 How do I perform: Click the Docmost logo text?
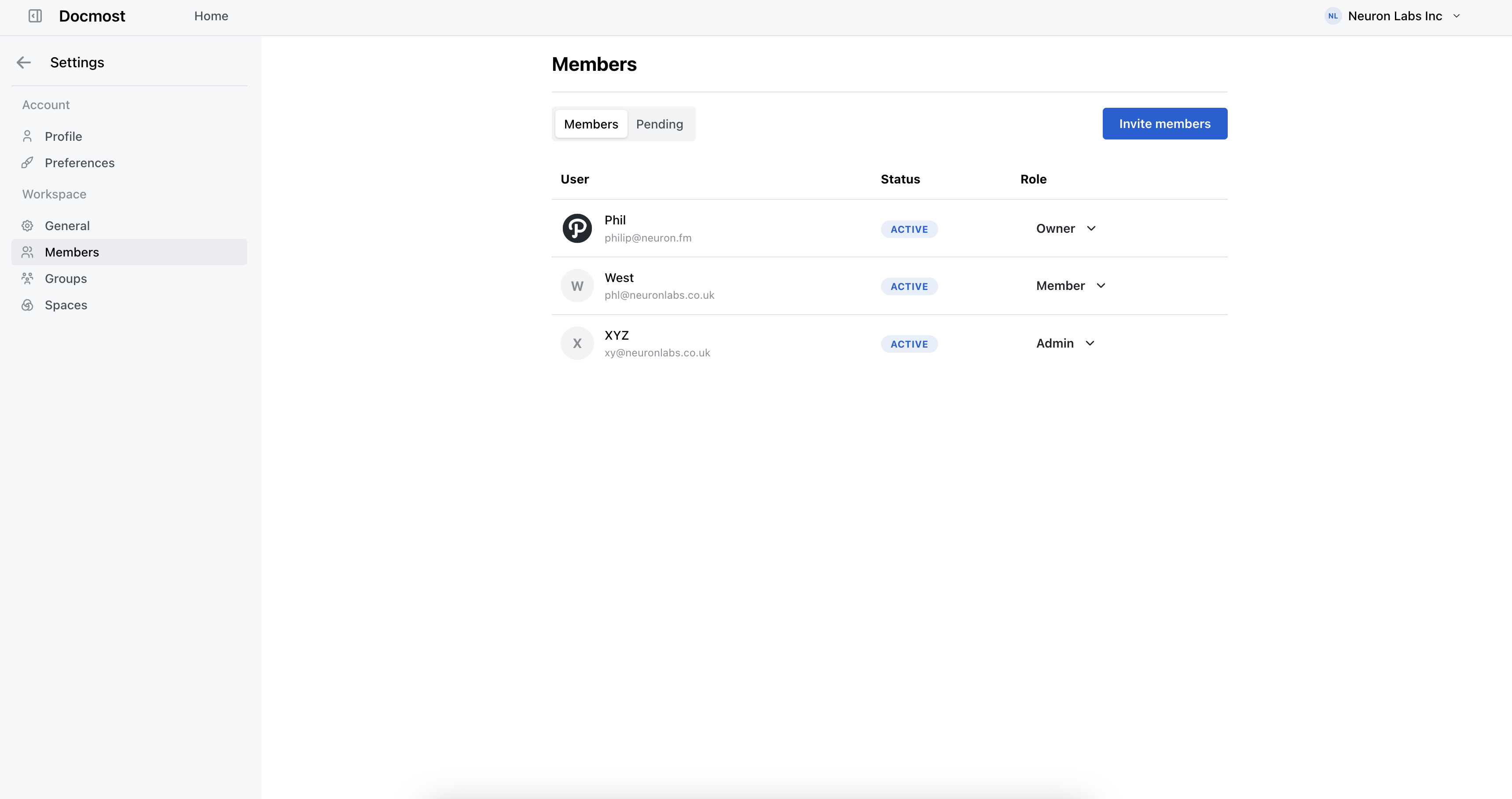(x=92, y=16)
